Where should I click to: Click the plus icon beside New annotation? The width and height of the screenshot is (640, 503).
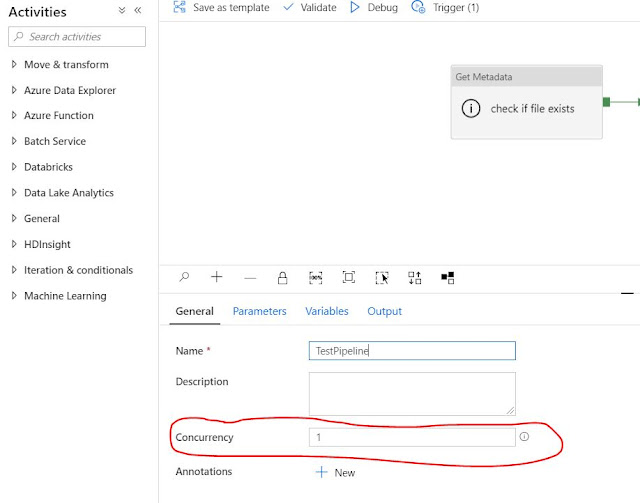pyautogui.click(x=322, y=472)
